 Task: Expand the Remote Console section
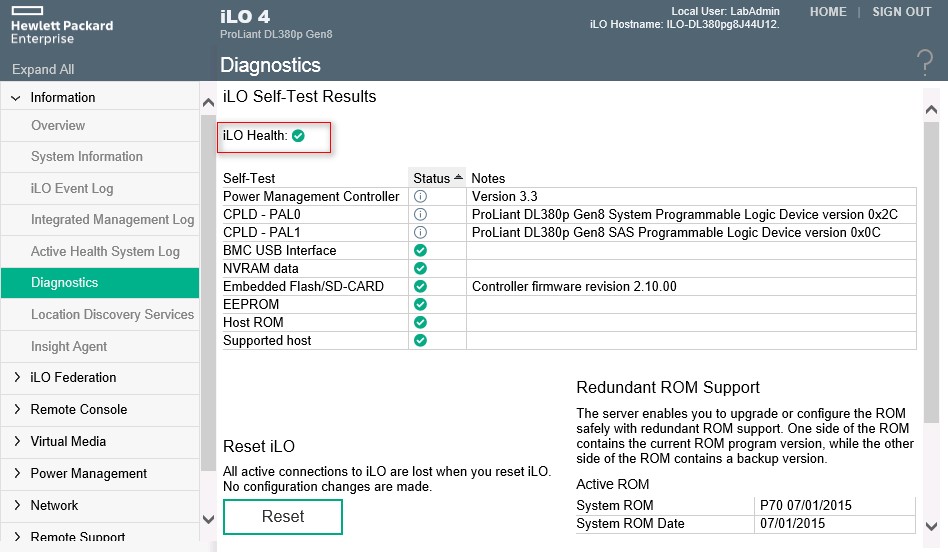click(x=16, y=409)
